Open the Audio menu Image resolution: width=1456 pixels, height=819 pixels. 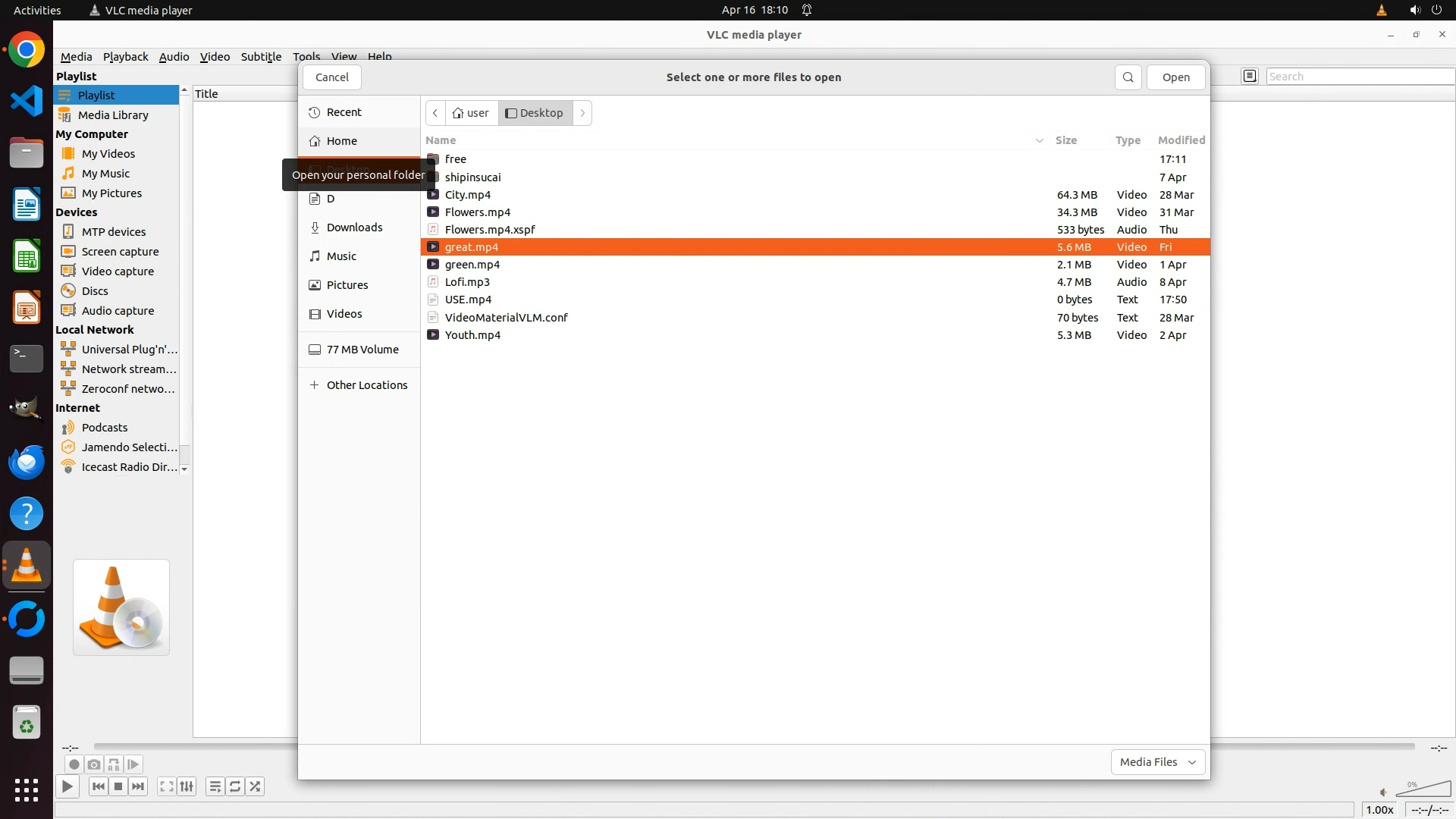(x=174, y=57)
